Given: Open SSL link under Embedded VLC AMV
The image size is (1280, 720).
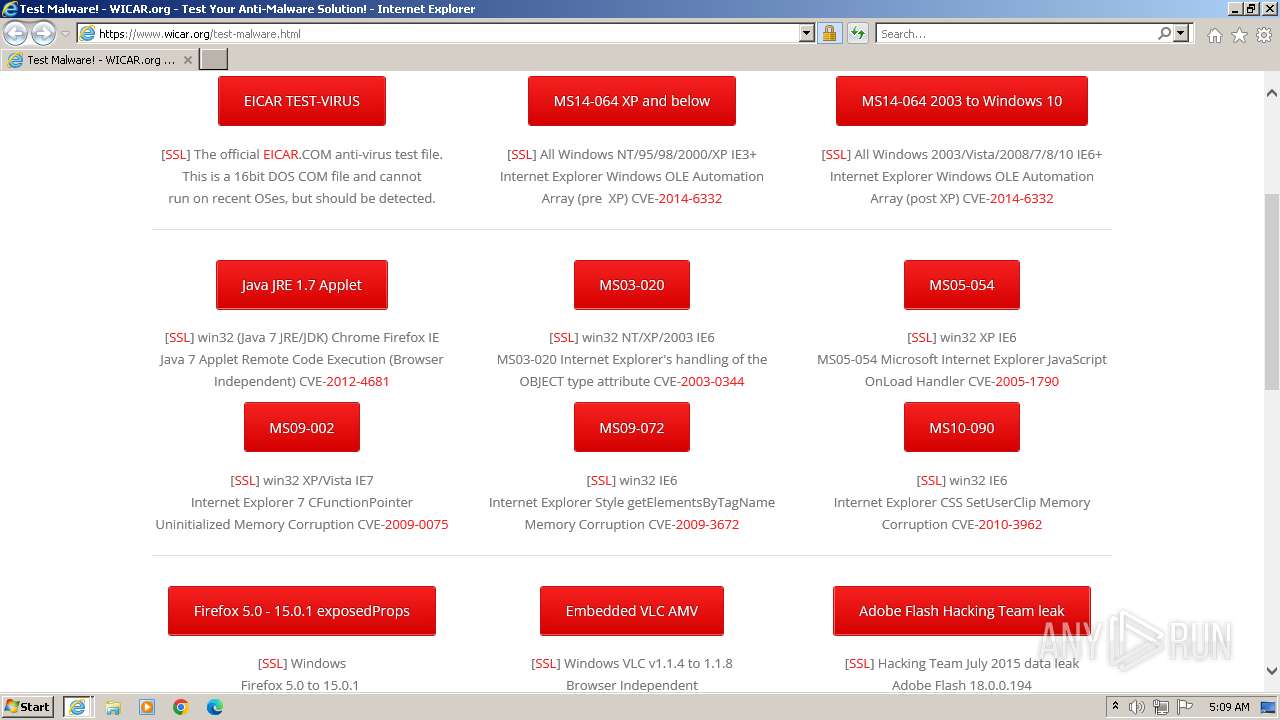Looking at the screenshot, I should [546, 663].
